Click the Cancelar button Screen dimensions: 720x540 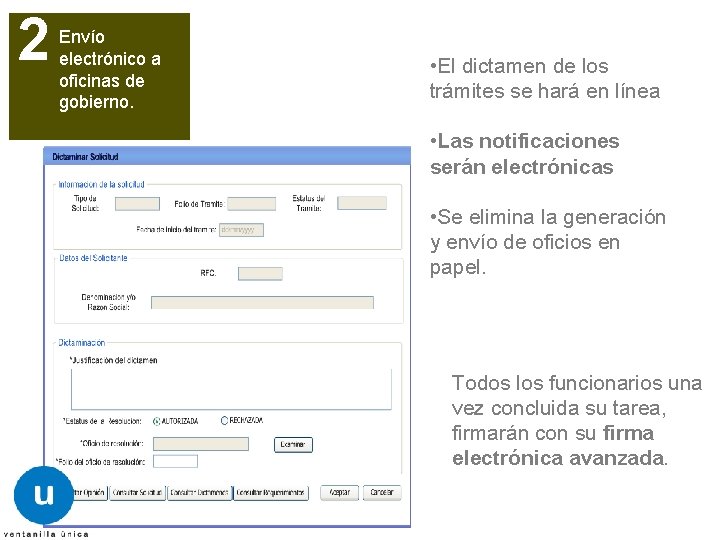(x=382, y=493)
